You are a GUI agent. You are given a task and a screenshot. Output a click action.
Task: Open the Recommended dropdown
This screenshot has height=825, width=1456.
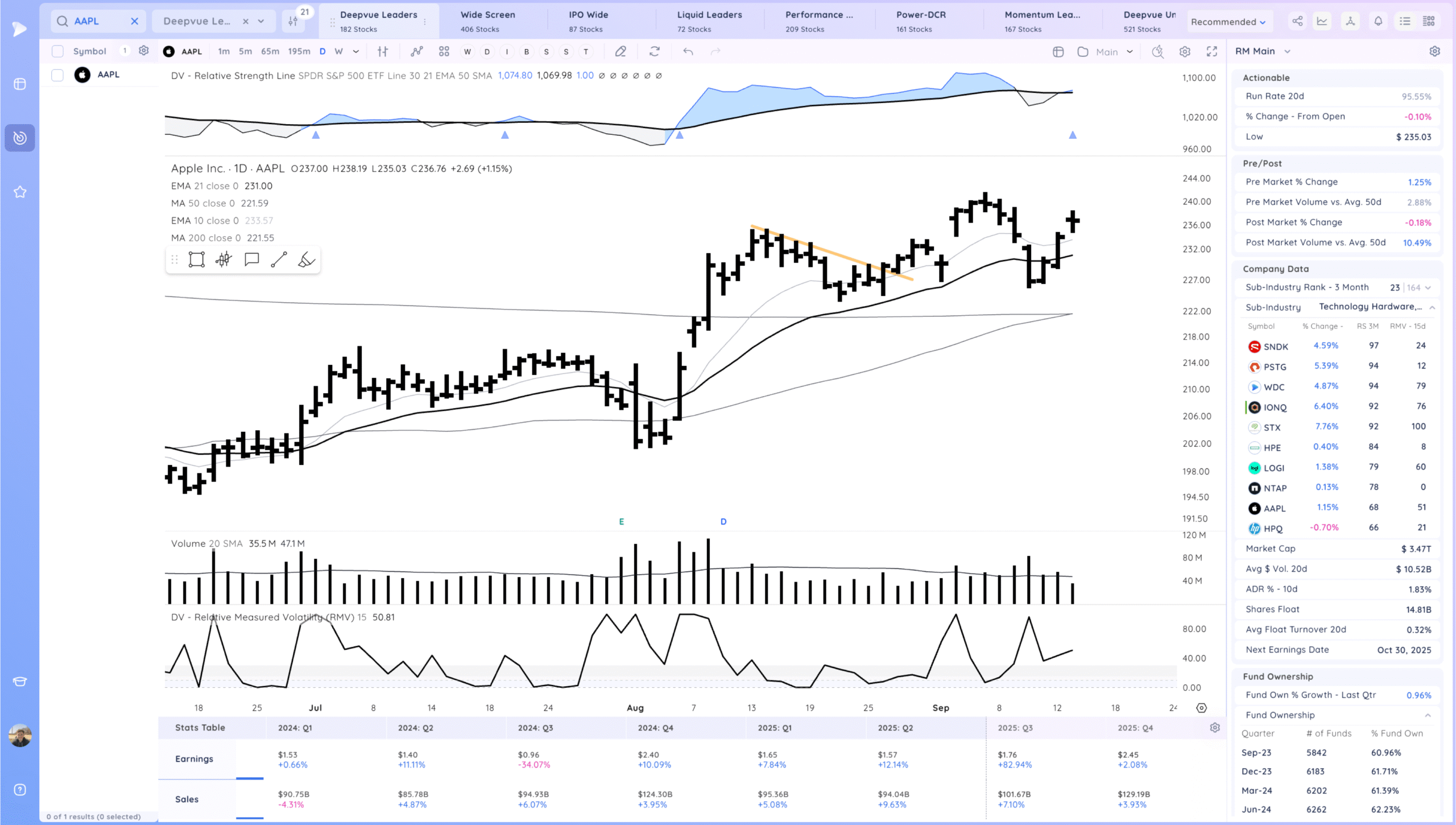(1228, 22)
